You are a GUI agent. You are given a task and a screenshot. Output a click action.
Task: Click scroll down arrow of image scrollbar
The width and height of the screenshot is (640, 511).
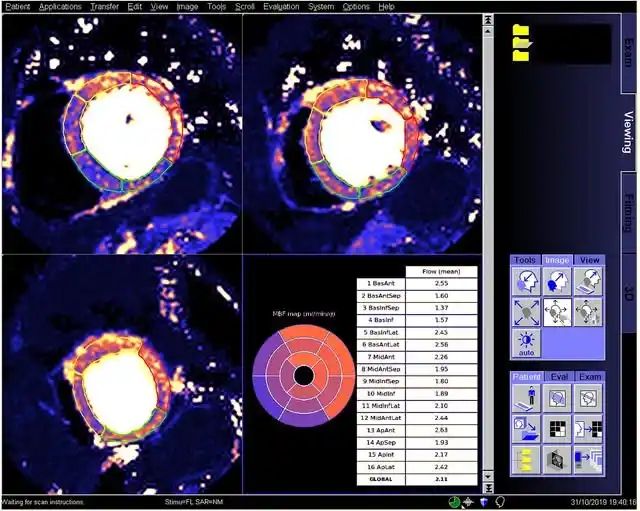click(x=488, y=476)
